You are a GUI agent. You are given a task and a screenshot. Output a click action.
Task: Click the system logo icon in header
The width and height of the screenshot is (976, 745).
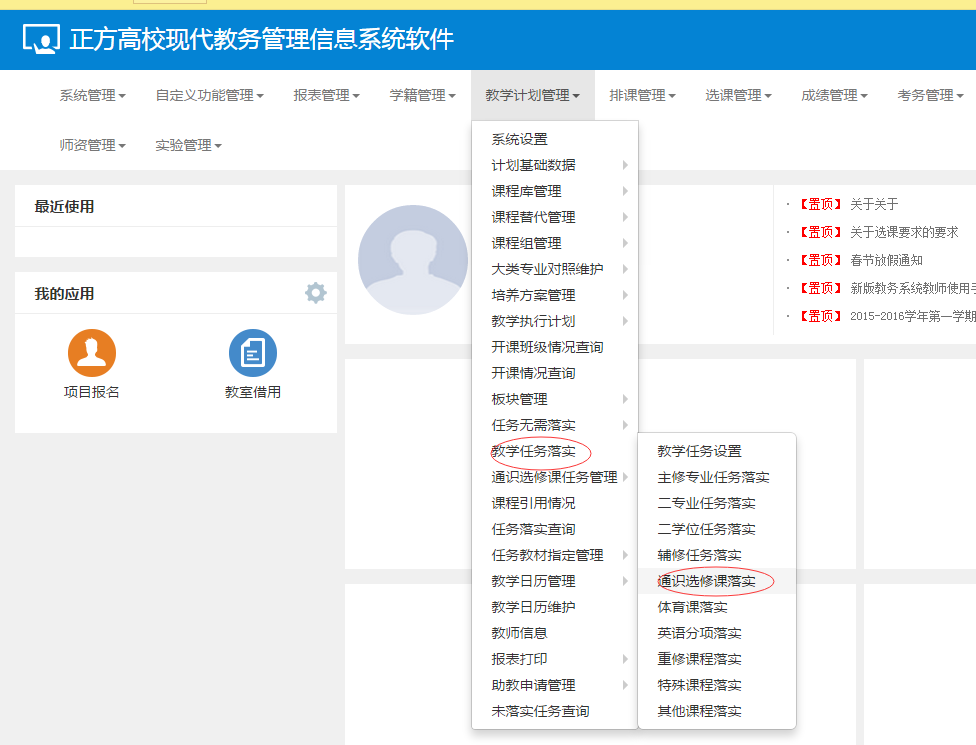[x=41, y=40]
